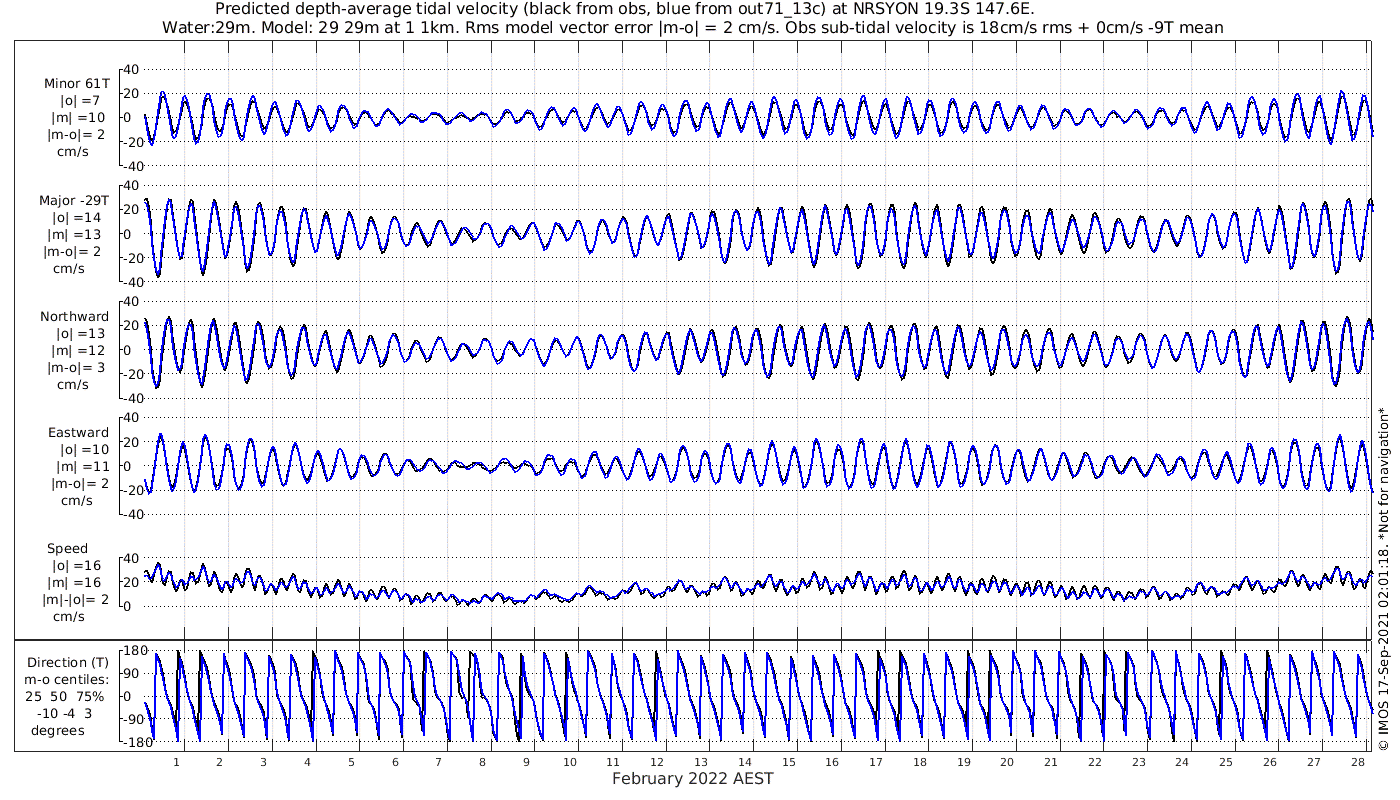Click '|m-o|= 3' in the Northward panel
The height and width of the screenshot is (800, 1400).
[75, 367]
